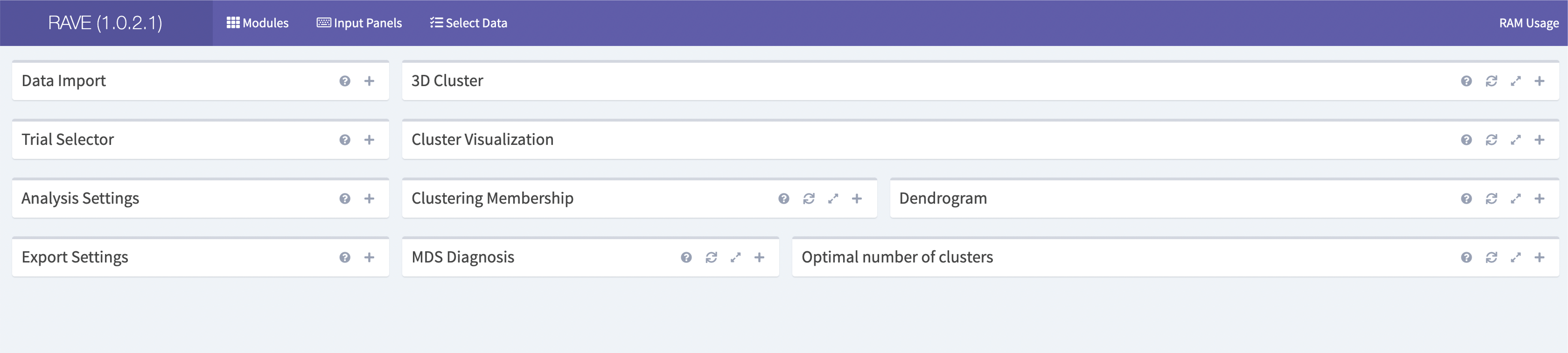The height and width of the screenshot is (353, 1568).
Task: Expand the 3D Cluster panel
Action: tap(1539, 81)
